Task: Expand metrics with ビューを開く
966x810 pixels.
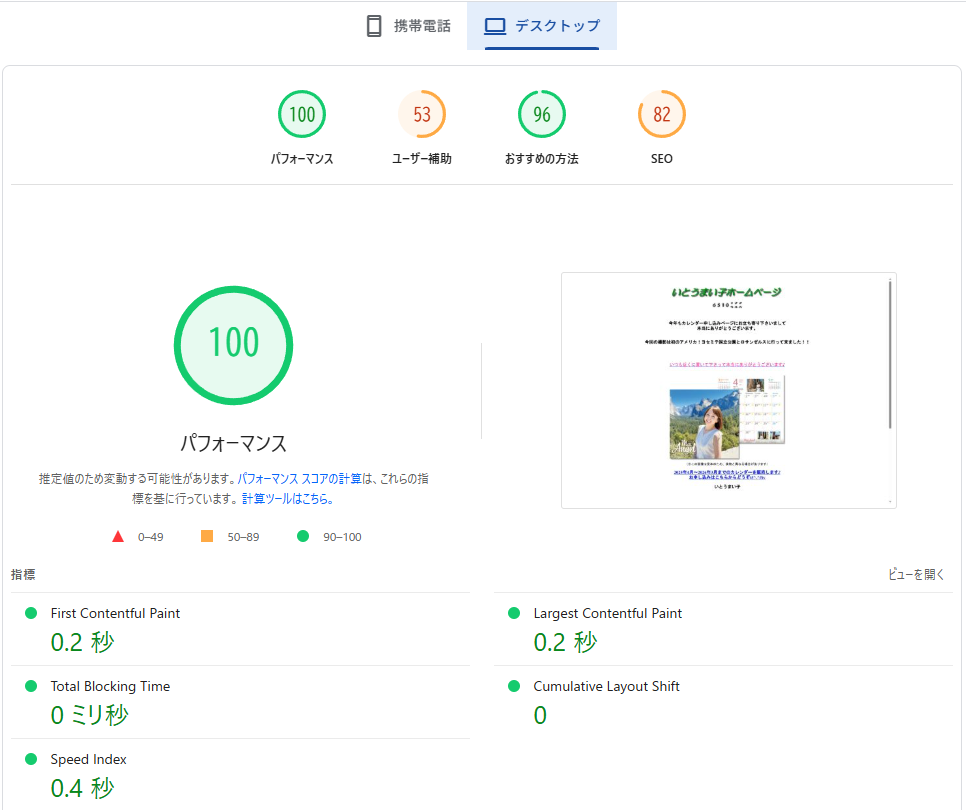Action: pyautogui.click(x=916, y=574)
